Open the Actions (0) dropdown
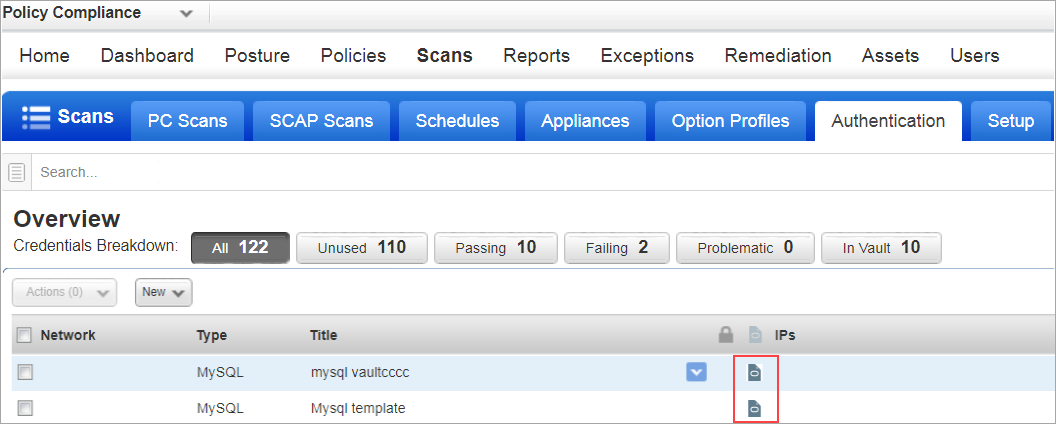This screenshot has height=424, width=1056. pos(64,292)
